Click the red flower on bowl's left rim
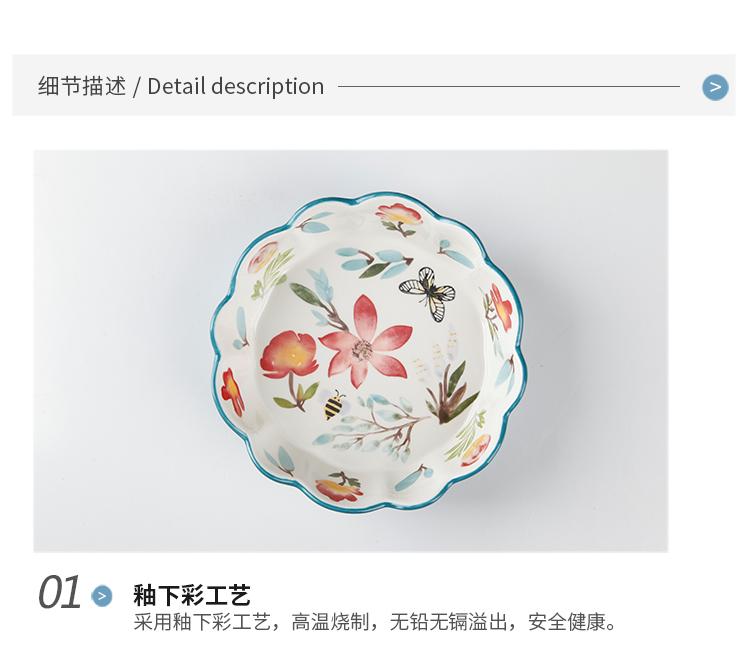The height and width of the screenshot is (668, 750). click(x=232, y=391)
